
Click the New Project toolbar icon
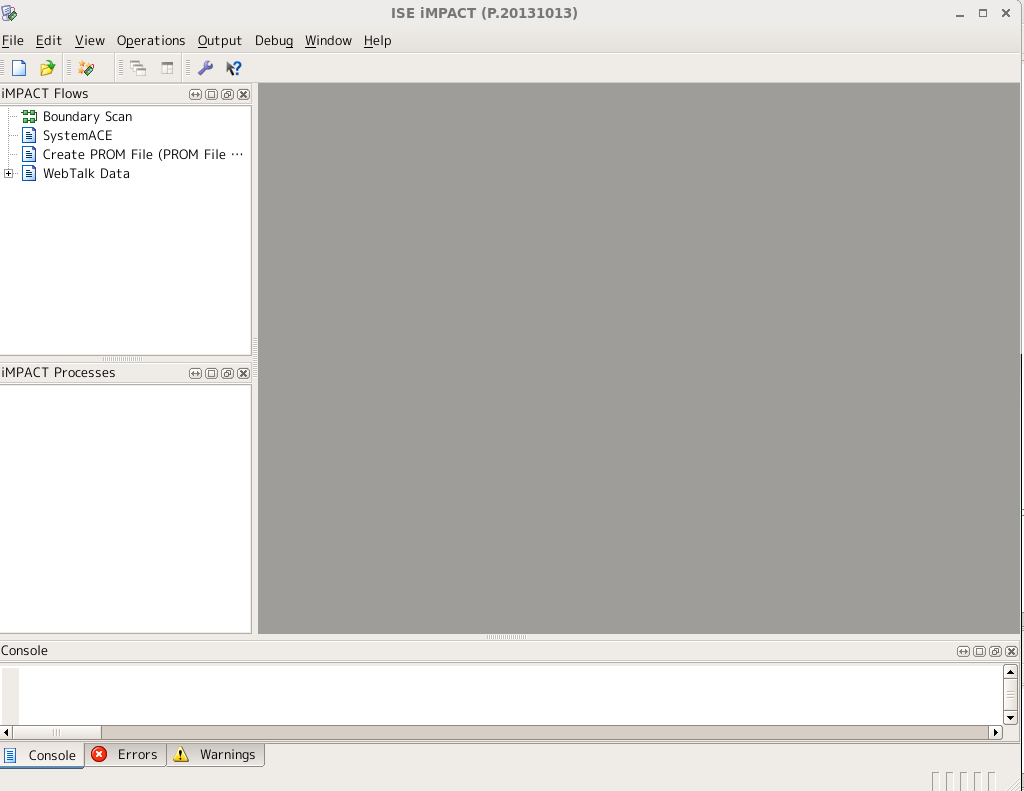pos(19,68)
